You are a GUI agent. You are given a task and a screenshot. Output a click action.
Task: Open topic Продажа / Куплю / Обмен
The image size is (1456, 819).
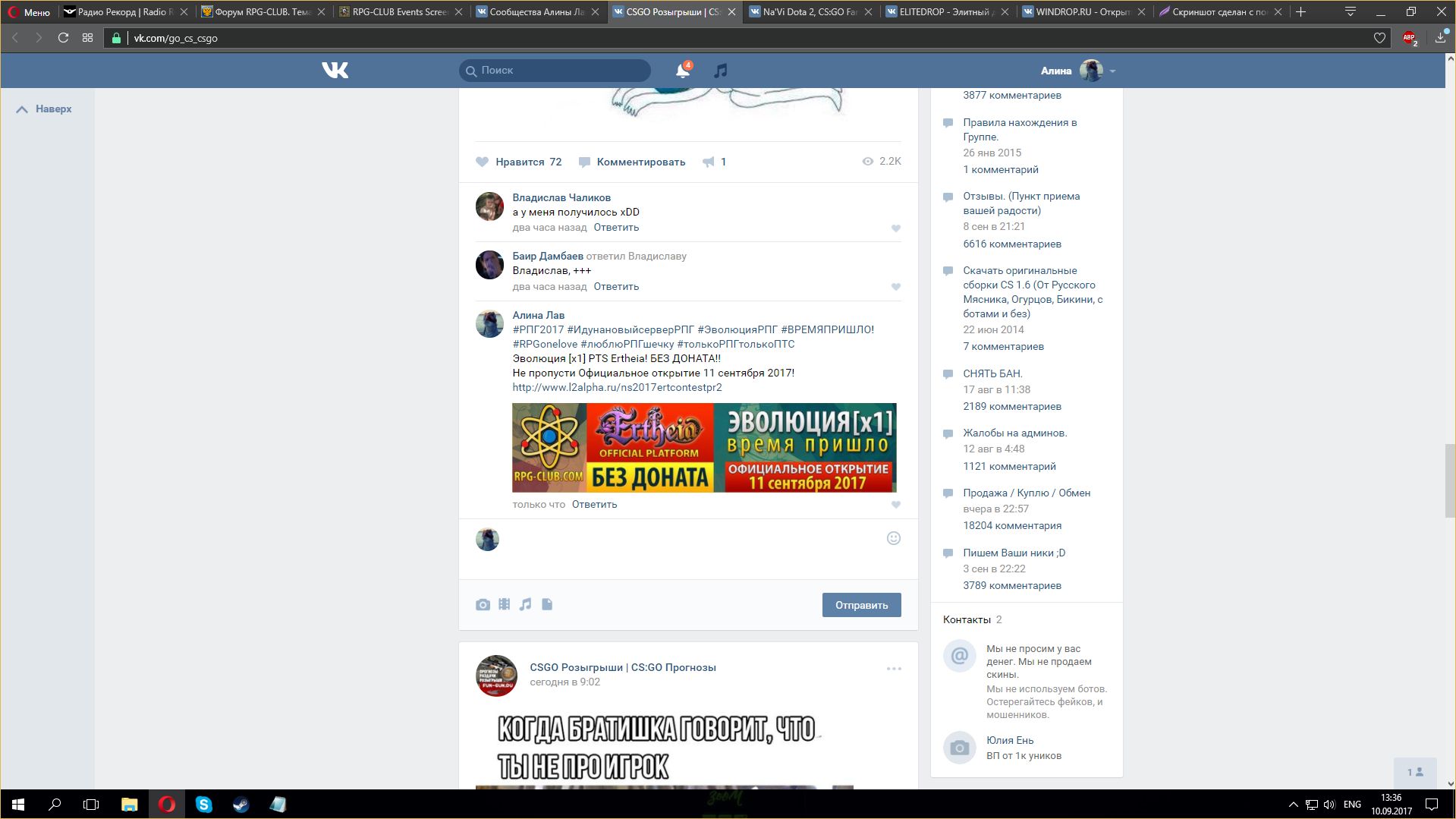1027,493
